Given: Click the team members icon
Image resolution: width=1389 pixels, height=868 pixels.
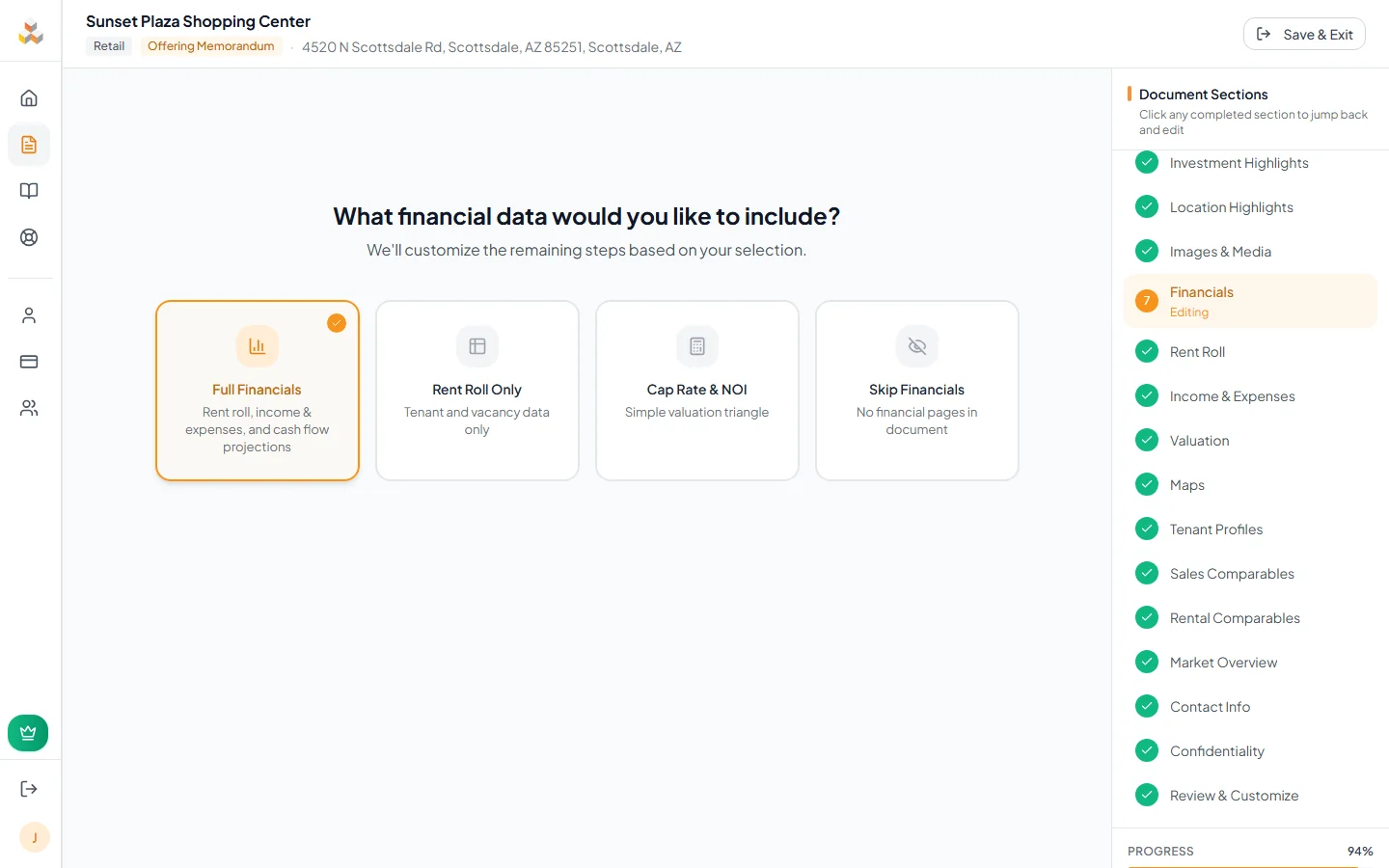Looking at the screenshot, I should coord(29,408).
